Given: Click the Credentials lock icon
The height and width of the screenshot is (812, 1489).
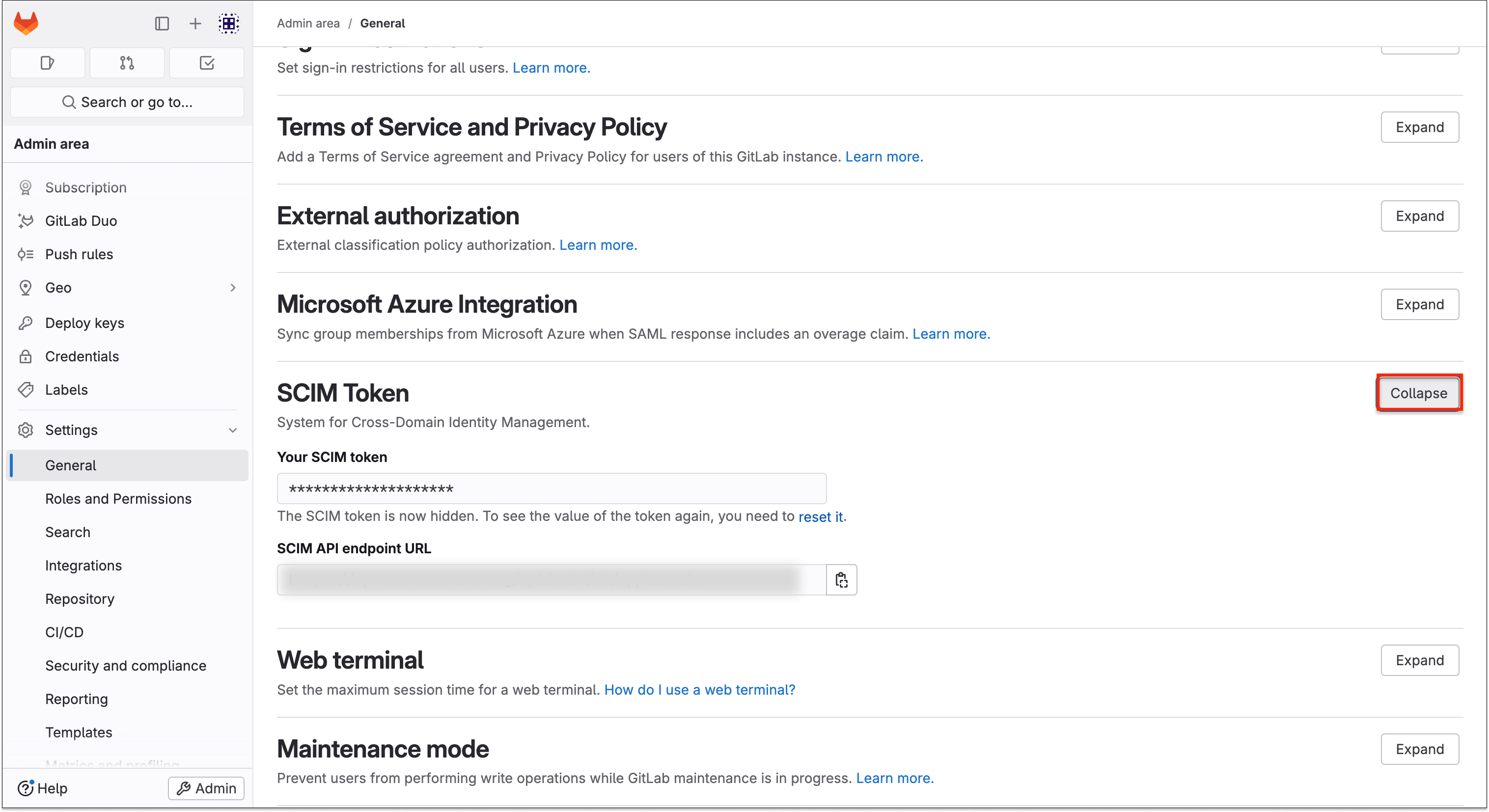Looking at the screenshot, I should coord(26,356).
